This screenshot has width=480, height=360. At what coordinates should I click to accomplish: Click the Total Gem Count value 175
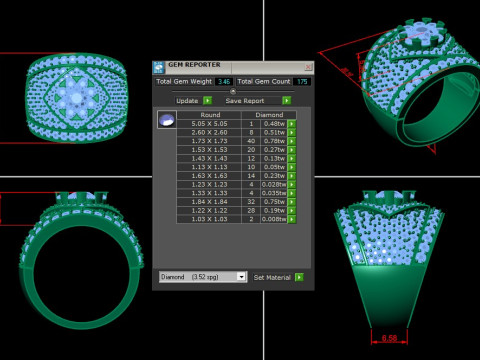(302, 82)
